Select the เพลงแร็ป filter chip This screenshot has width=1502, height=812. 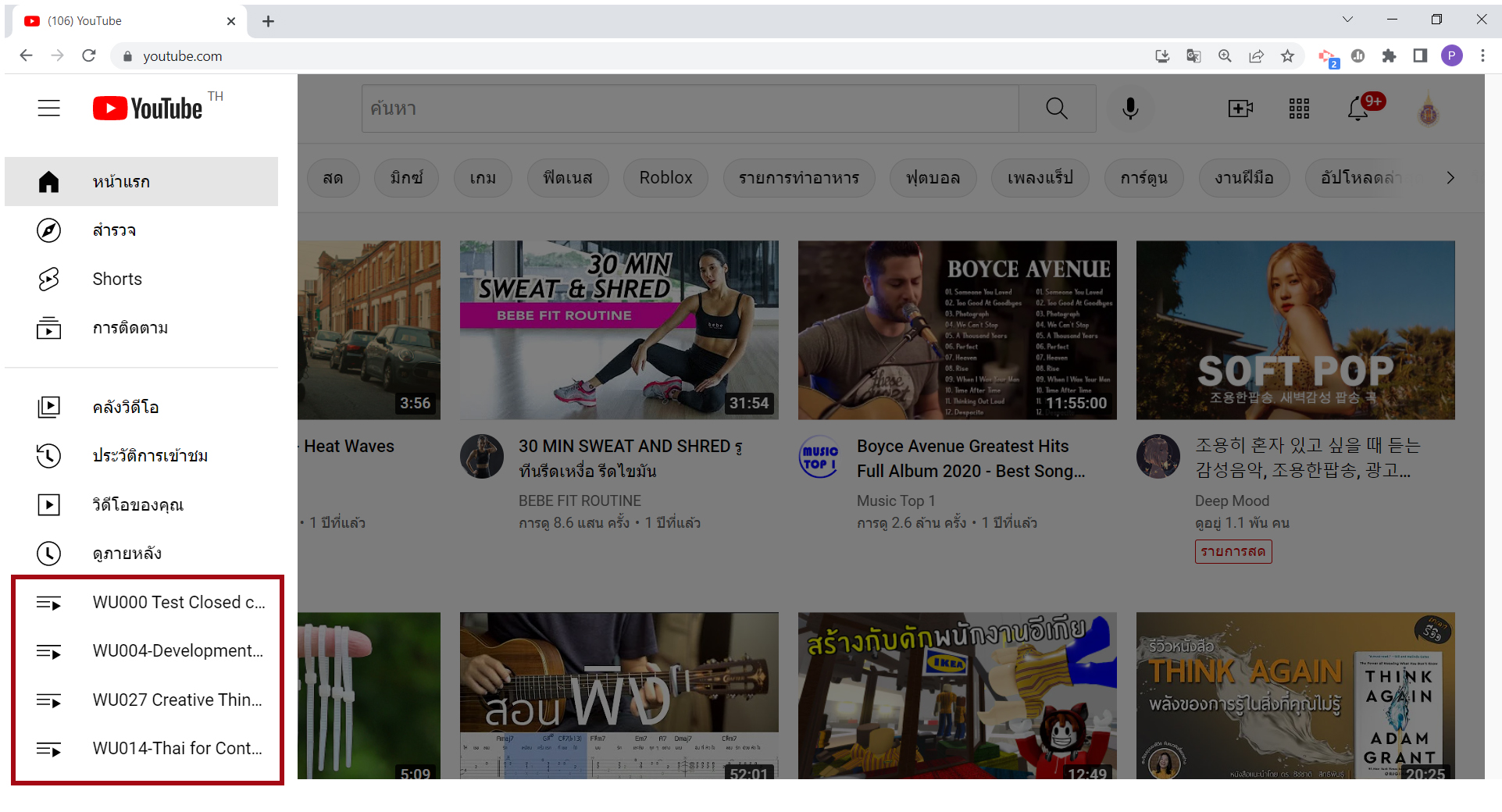click(1040, 178)
